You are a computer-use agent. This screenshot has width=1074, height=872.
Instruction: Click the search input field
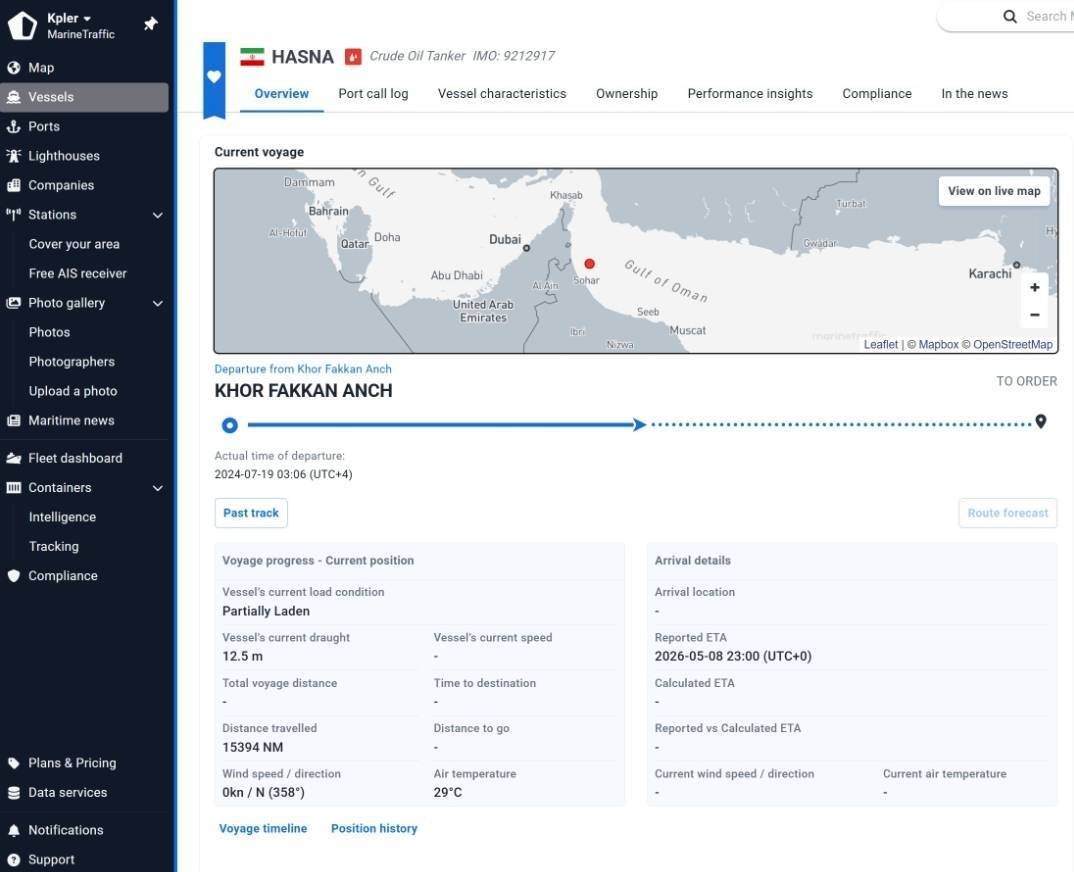click(1006, 16)
